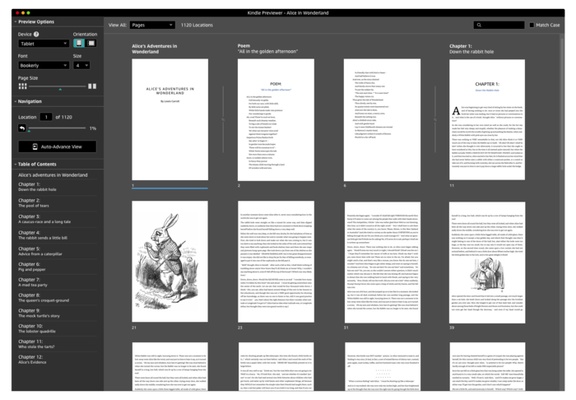
Task: Go to Chapter 9: The mock turtle's story
Action: (x=39, y=313)
